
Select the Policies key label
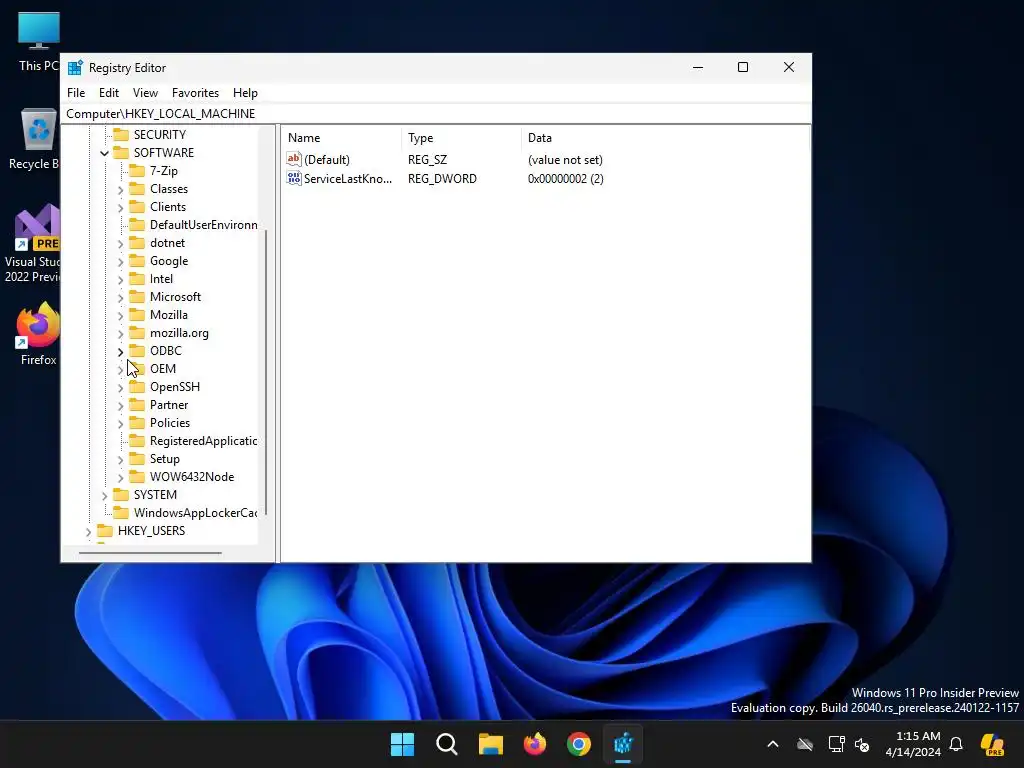(x=170, y=423)
